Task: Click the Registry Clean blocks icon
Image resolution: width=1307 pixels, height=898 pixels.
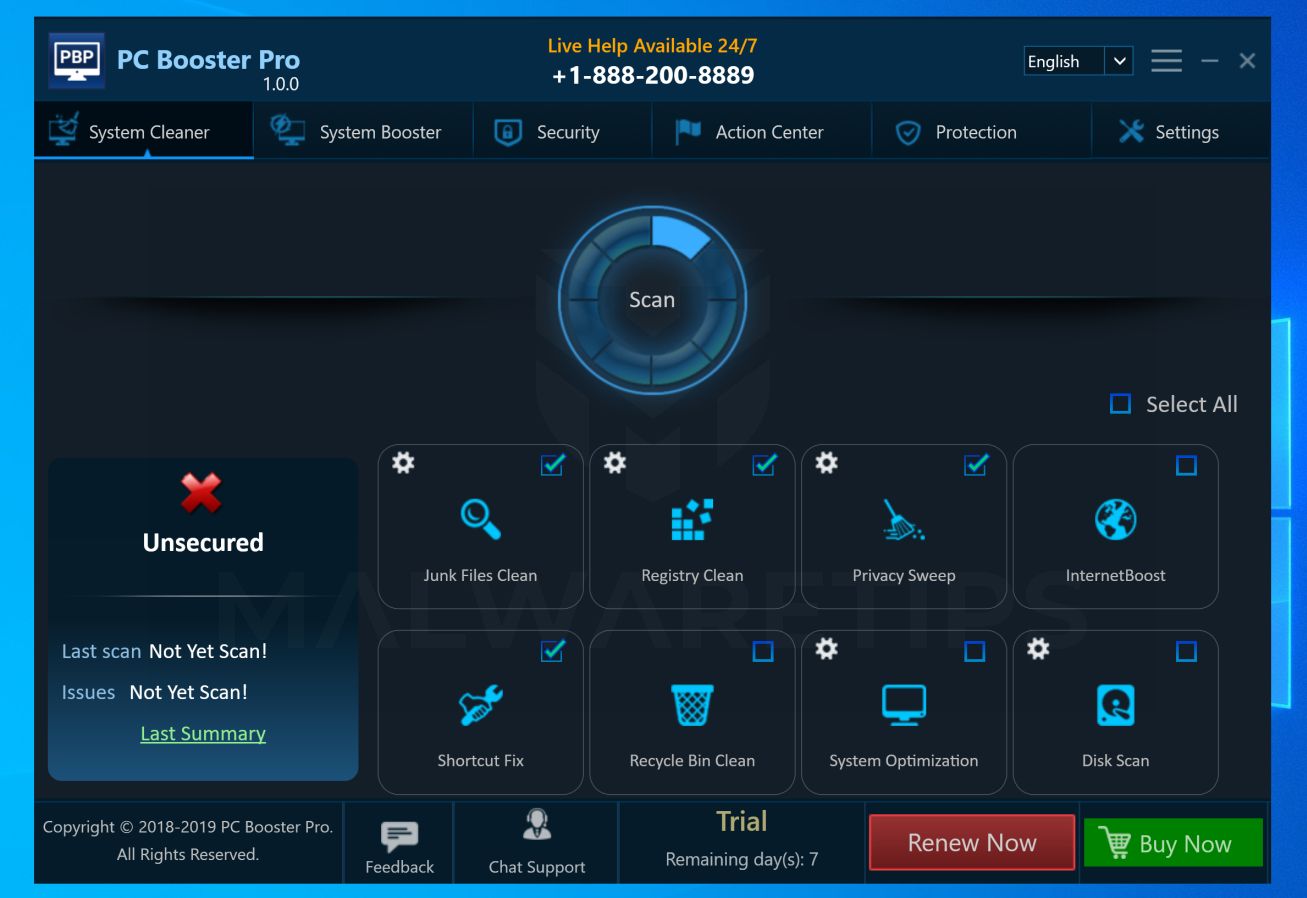Action: coord(692,520)
